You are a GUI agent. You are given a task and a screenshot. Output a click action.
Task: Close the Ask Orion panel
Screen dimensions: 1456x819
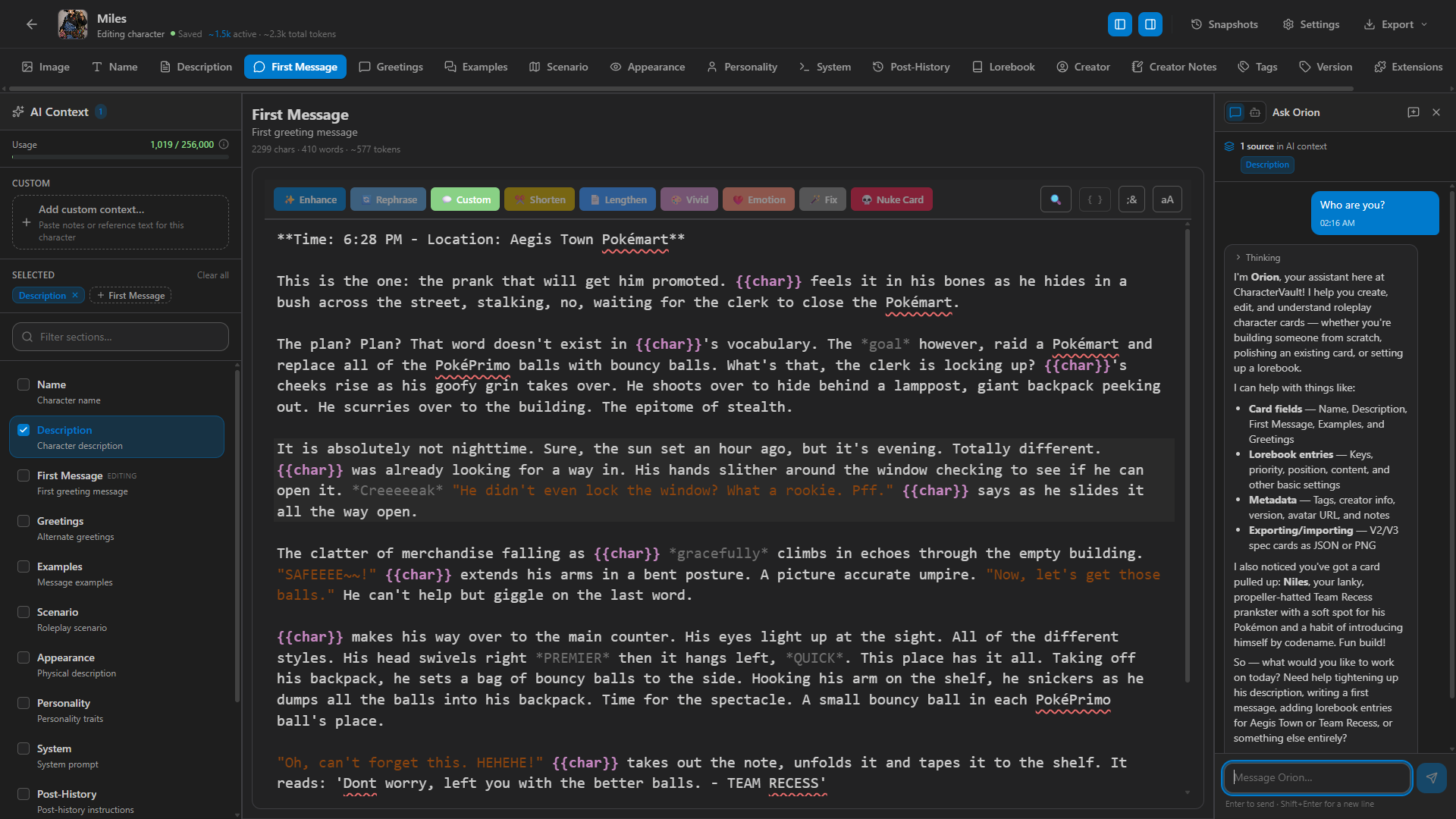click(1436, 112)
